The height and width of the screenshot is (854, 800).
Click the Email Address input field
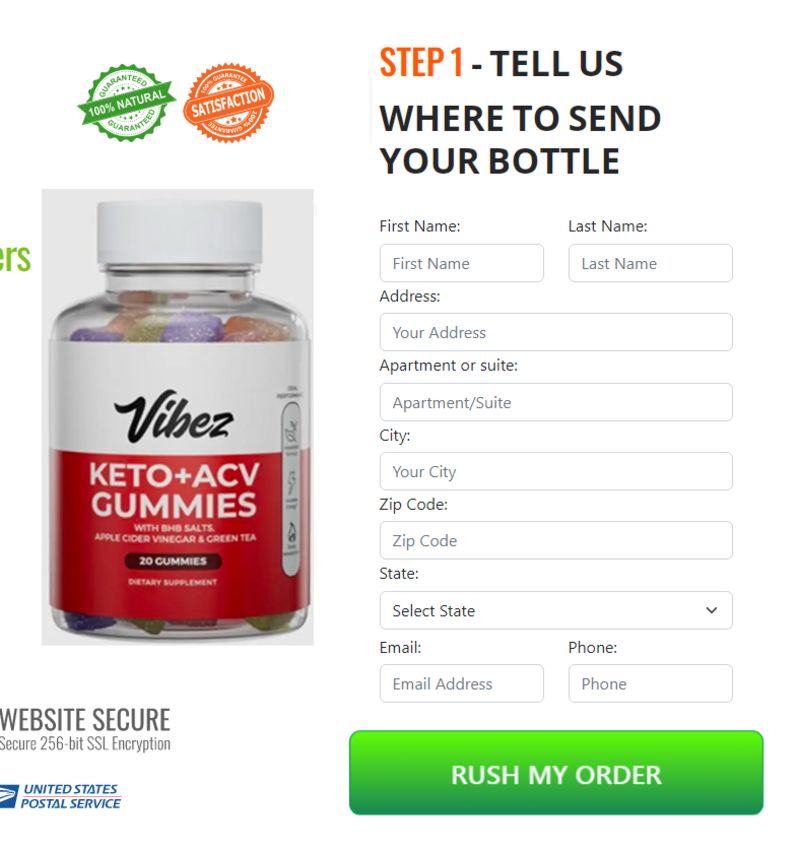coord(462,684)
